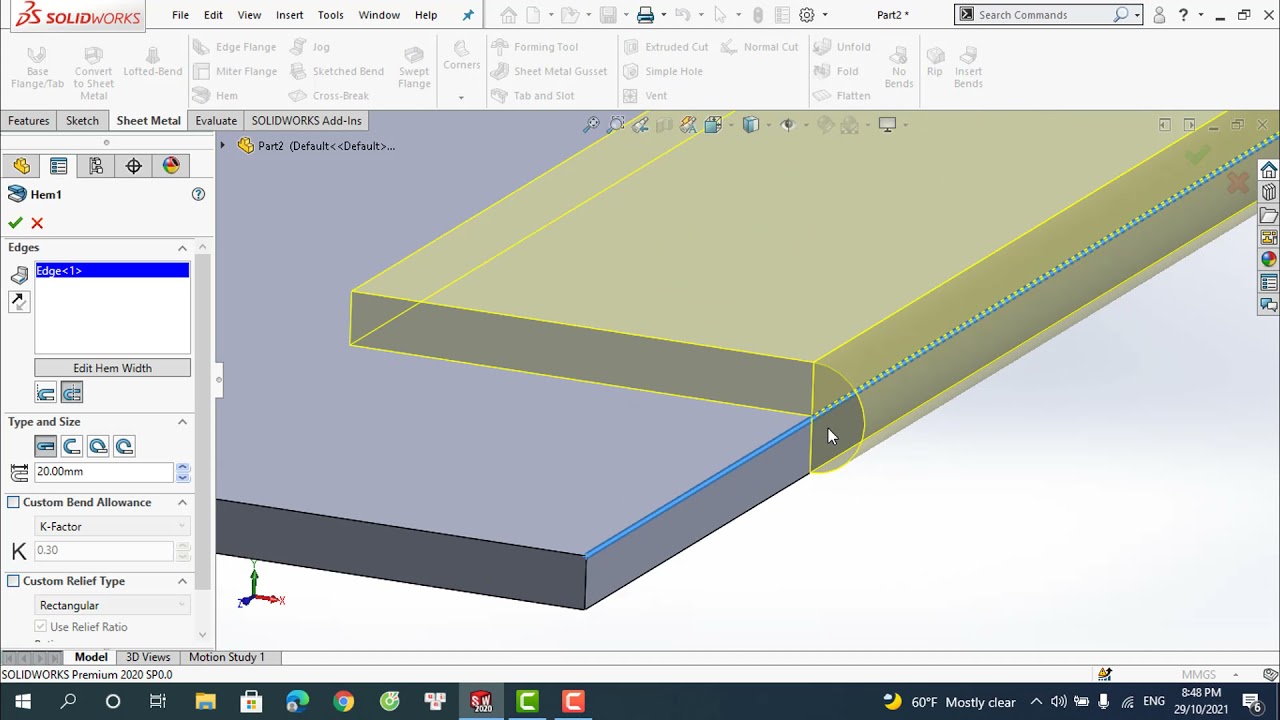
Task: Collapse the Type and Size section
Action: (x=182, y=422)
